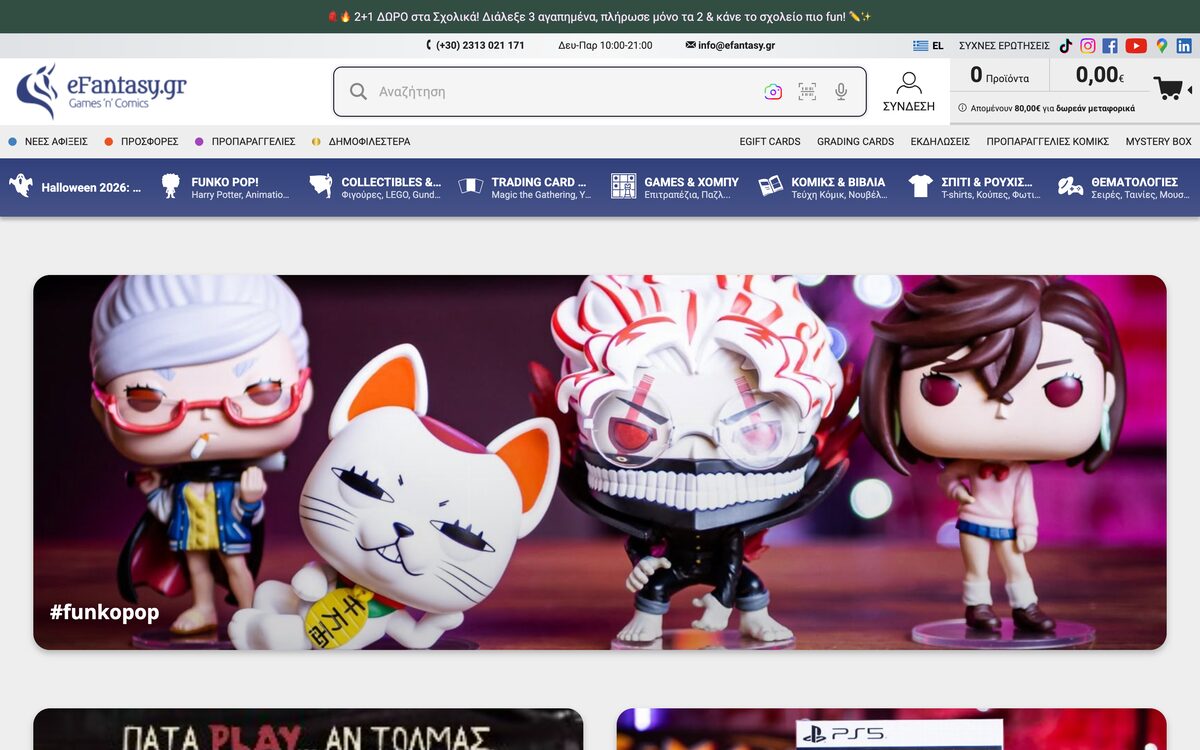Open the camera image search icon
This screenshot has width=1200, height=750.
773,92
